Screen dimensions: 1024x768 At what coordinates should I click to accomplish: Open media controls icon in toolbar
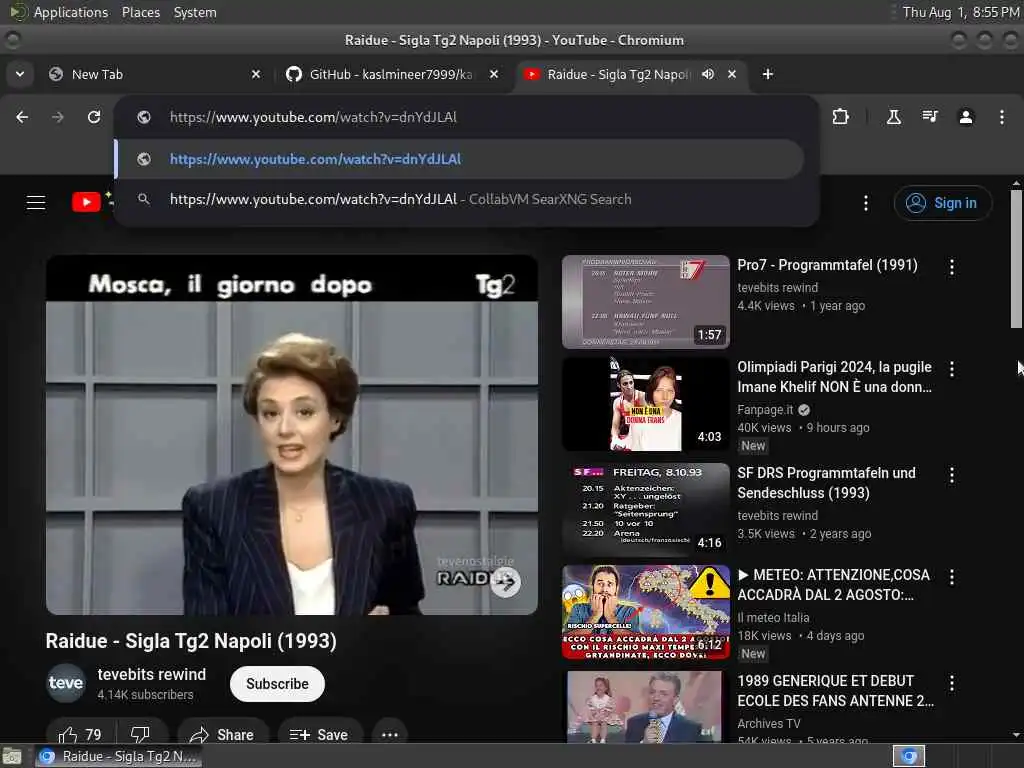930,117
